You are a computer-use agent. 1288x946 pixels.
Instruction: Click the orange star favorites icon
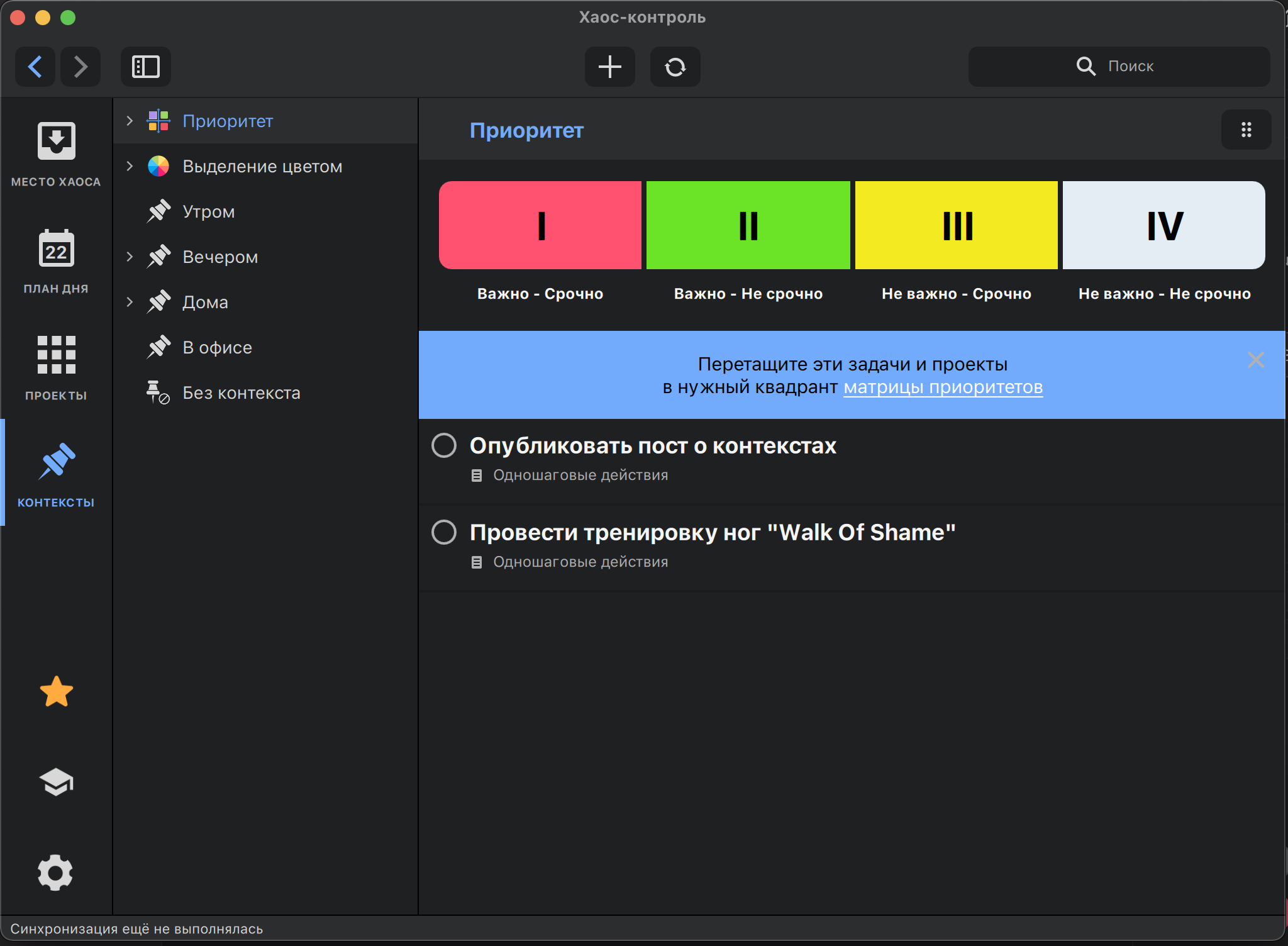[x=56, y=692]
